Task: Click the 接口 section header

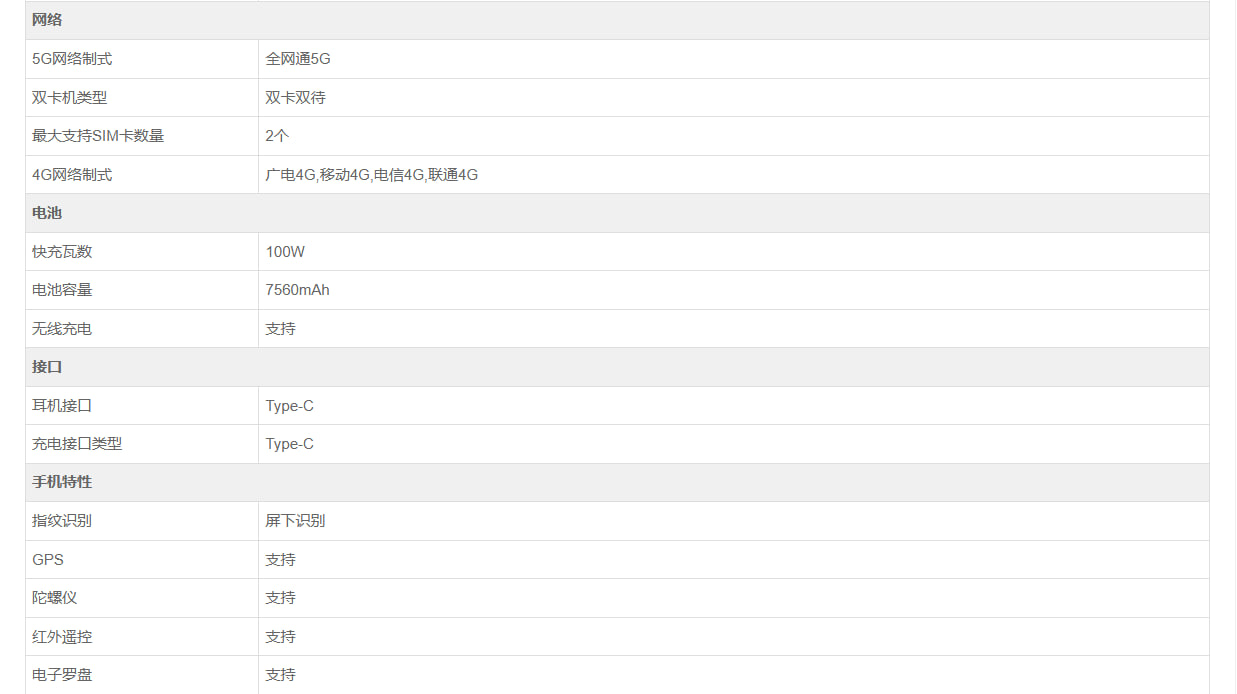Action: point(47,367)
